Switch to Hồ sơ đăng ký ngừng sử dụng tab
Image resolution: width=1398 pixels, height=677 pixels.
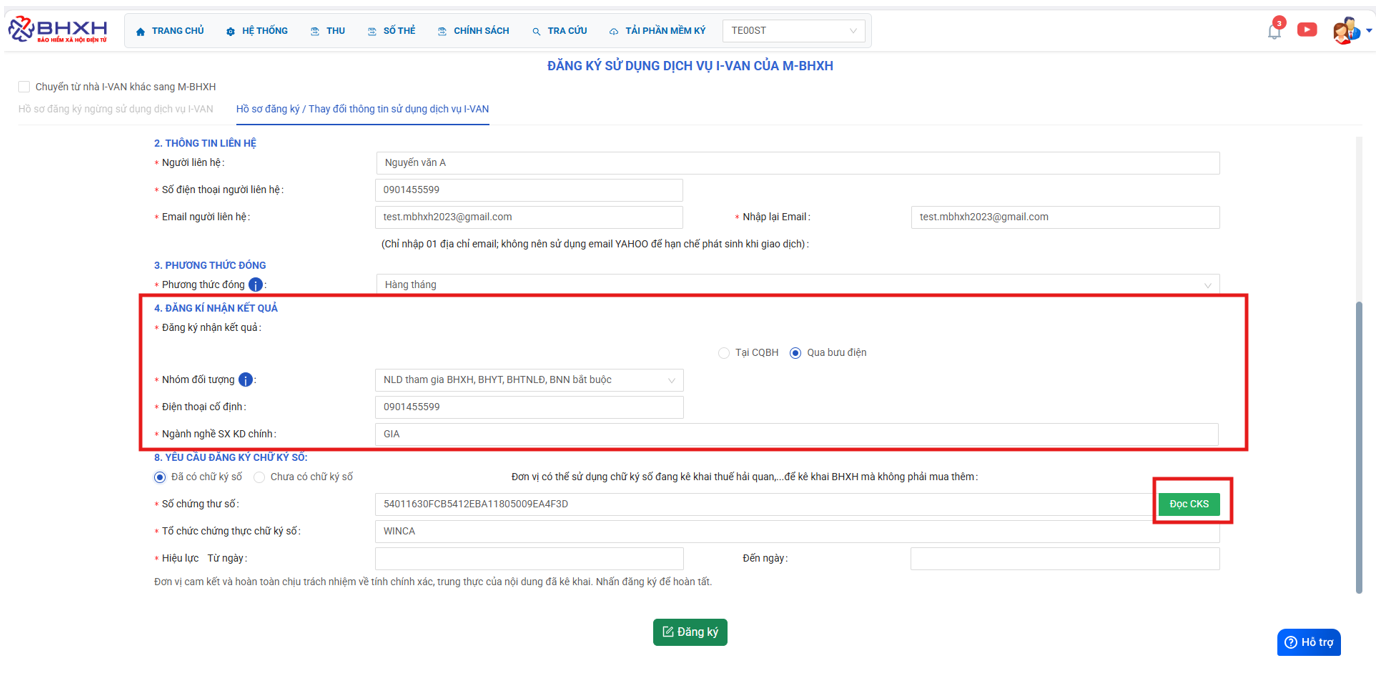click(x=116, y=109)
